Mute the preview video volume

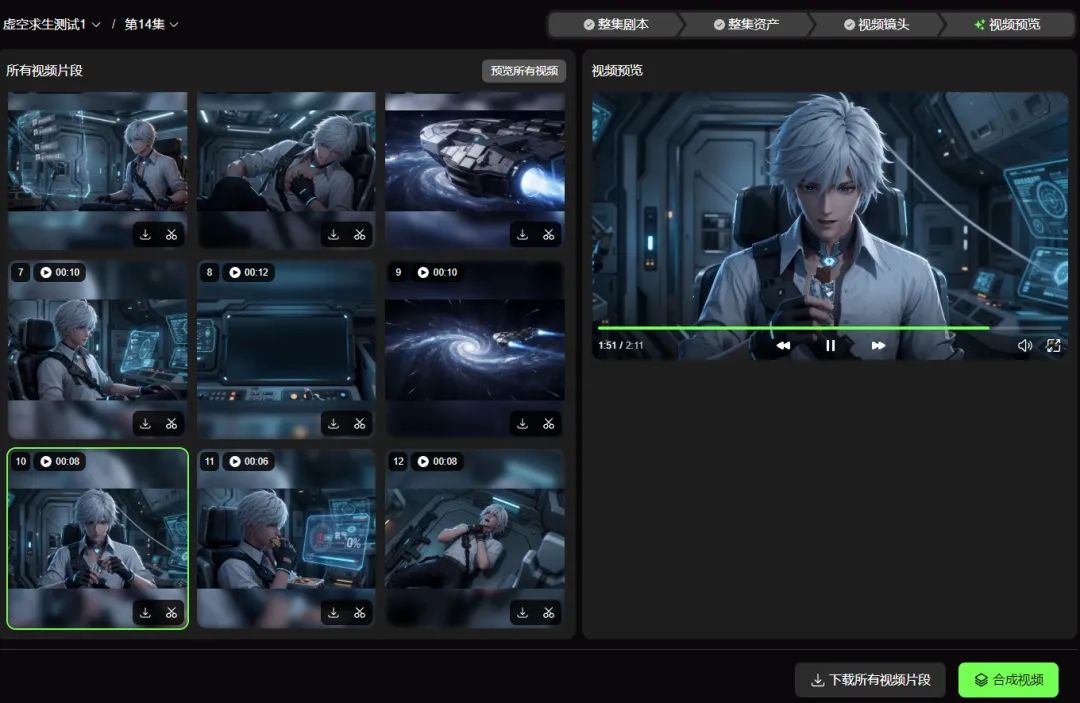[x=1025, y=346]
